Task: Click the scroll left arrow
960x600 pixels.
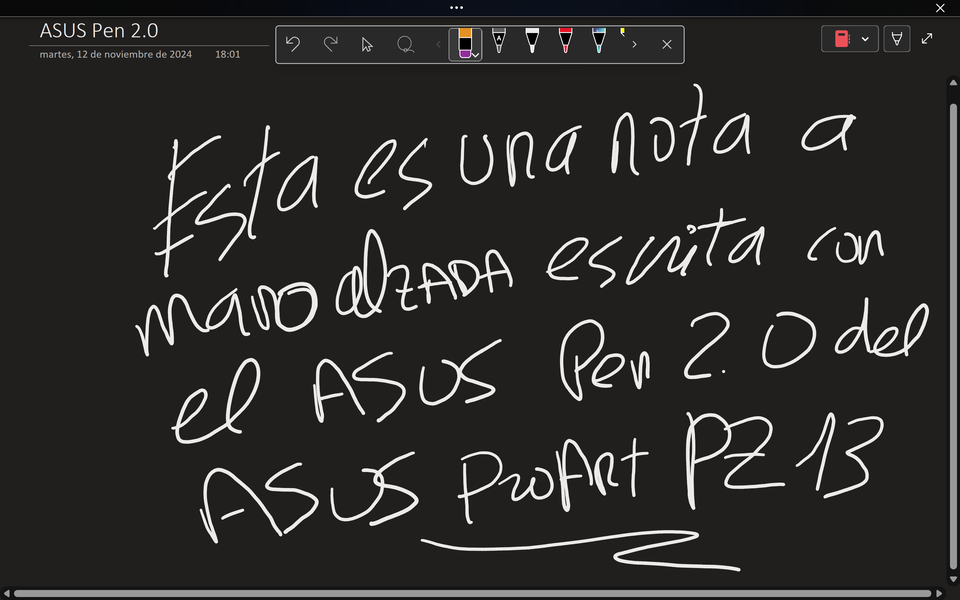Action: (x=6, y=594)
